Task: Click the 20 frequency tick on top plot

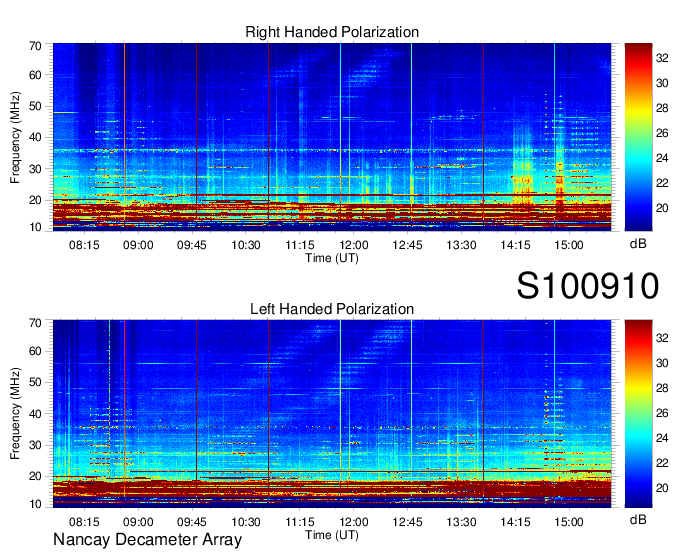Action: [x=35, y=200]
